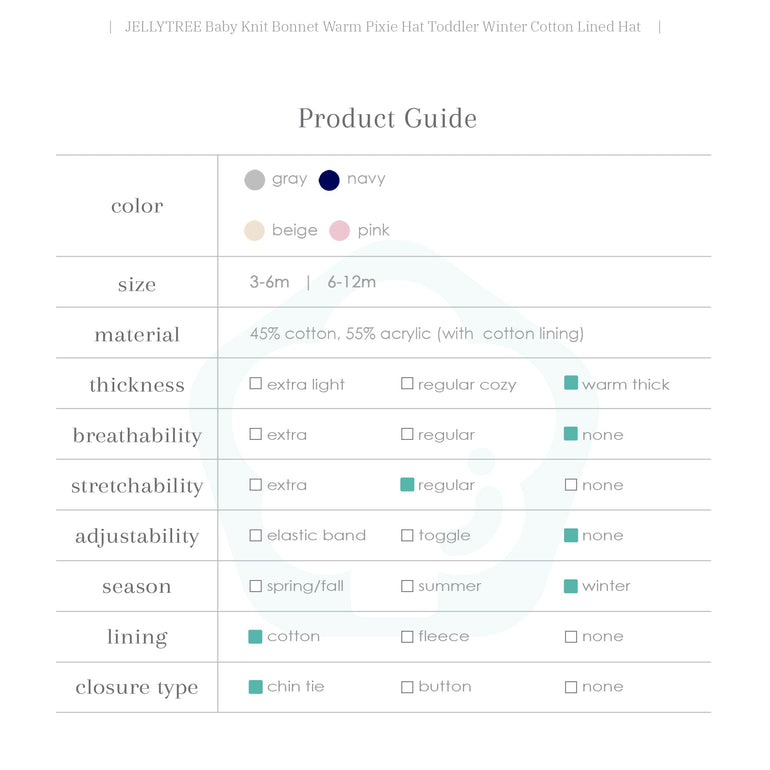Click the JELLYTREE product title text
The image size is (770, 770).
click(x=383, y=27)
